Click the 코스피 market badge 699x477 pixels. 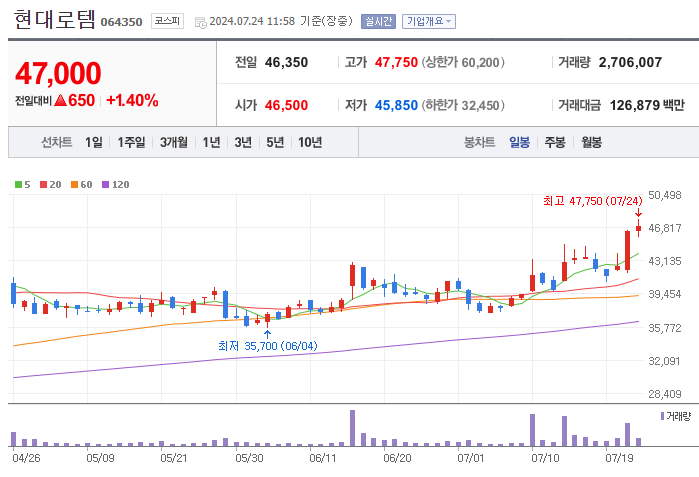point(168,21)
